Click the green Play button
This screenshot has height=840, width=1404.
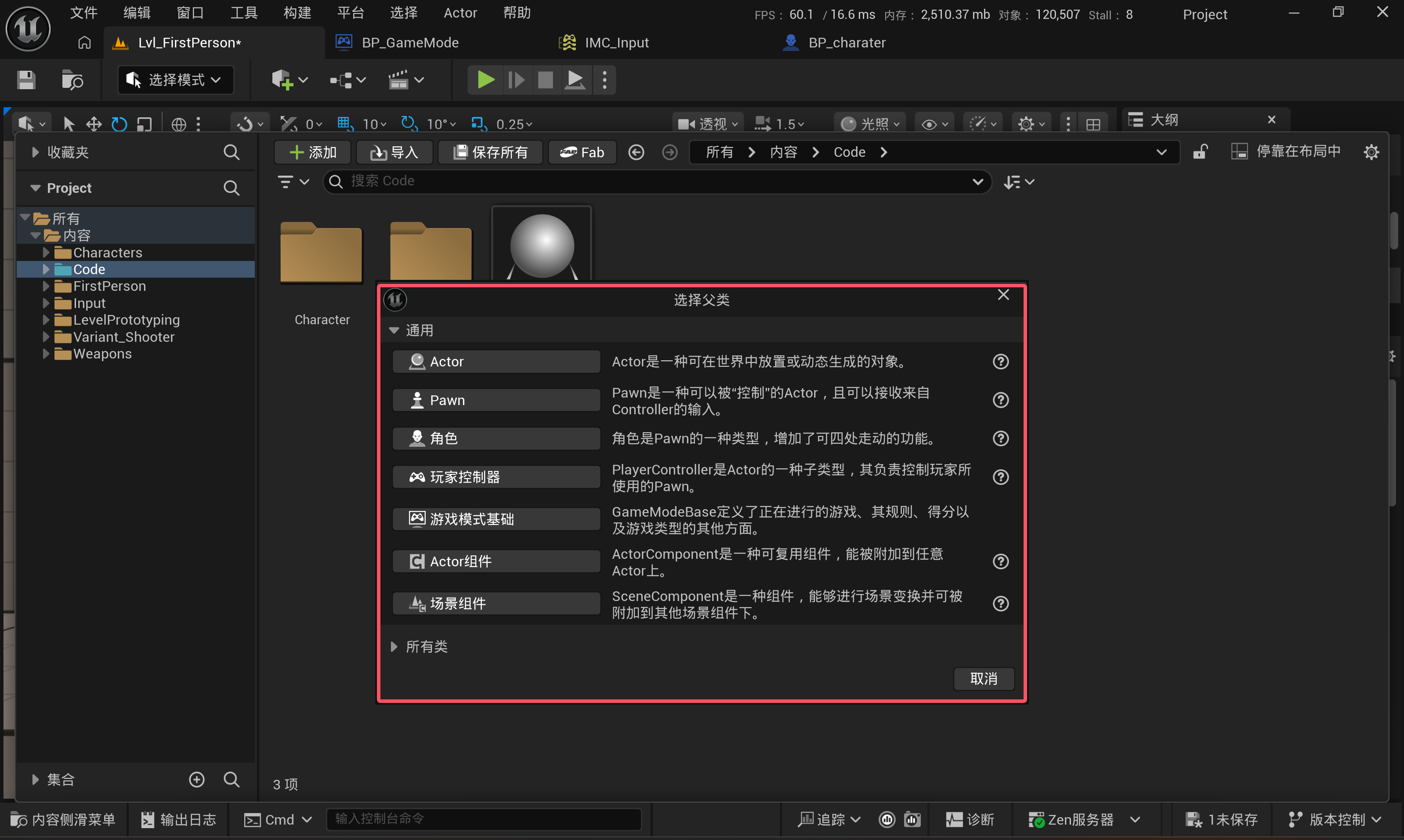pos(485,80)
